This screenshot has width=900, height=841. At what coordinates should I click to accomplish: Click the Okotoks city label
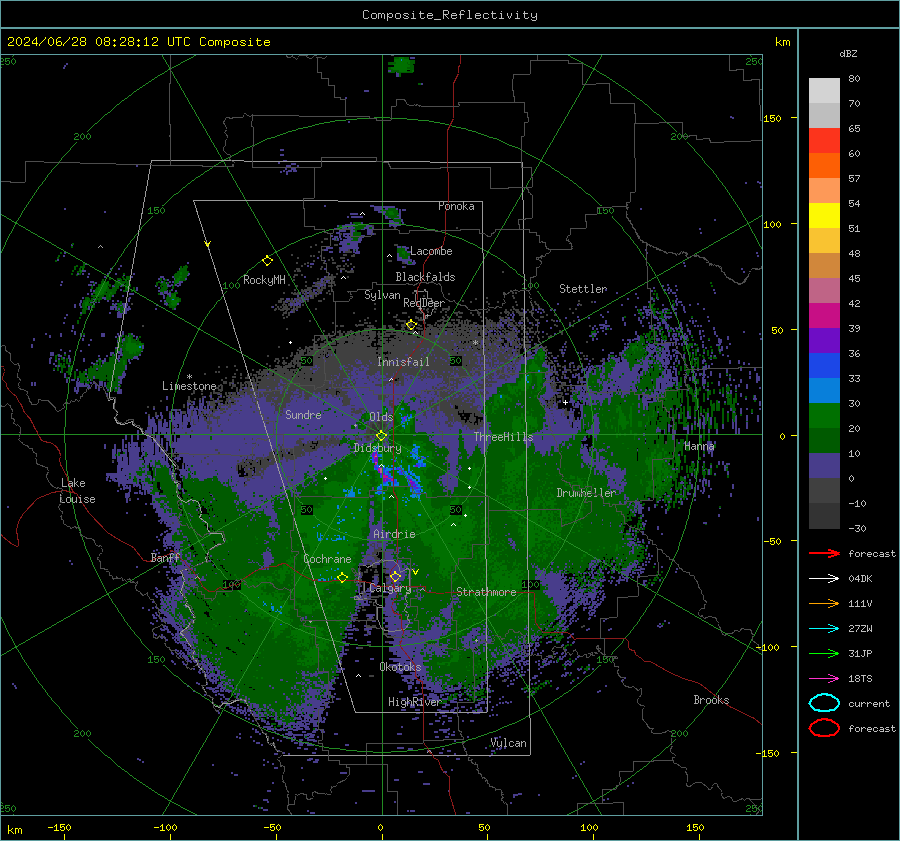coord(400,667)
